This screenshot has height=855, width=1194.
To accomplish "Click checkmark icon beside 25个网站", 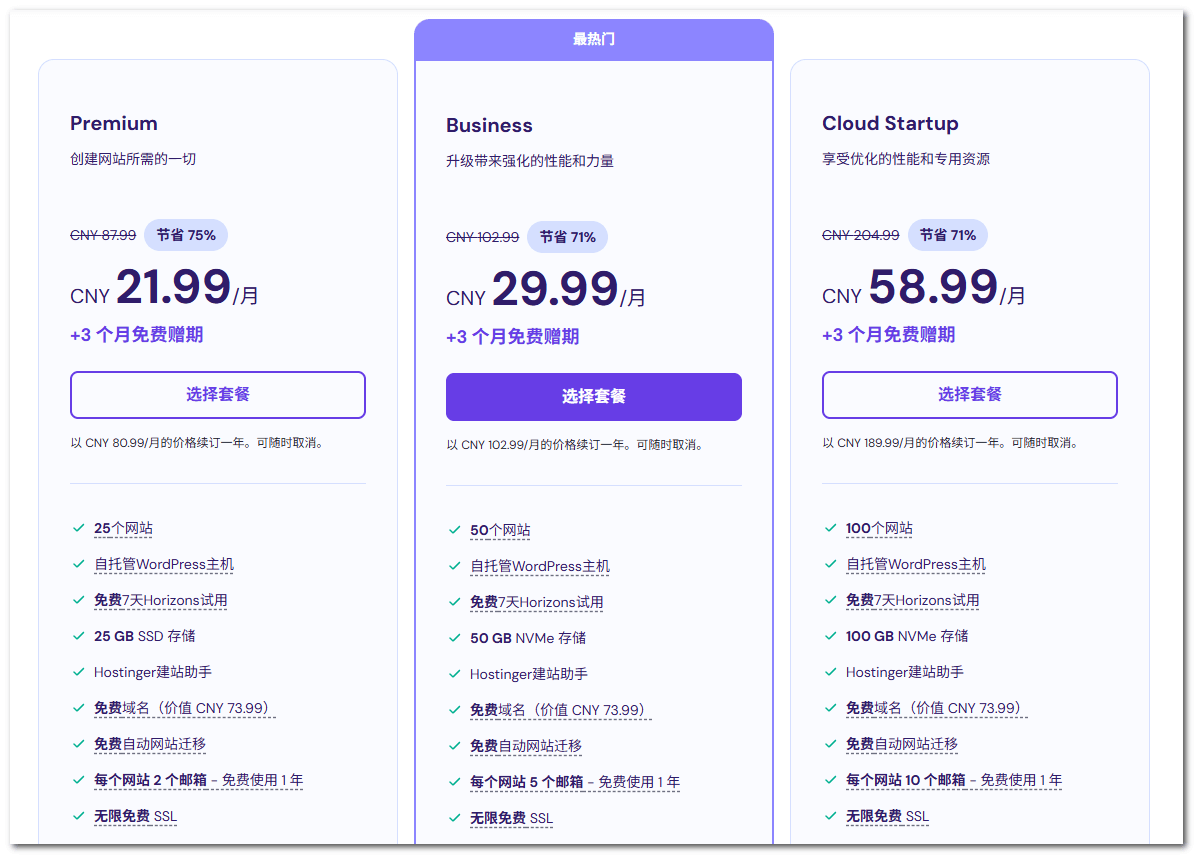I will tap(78, 528).
